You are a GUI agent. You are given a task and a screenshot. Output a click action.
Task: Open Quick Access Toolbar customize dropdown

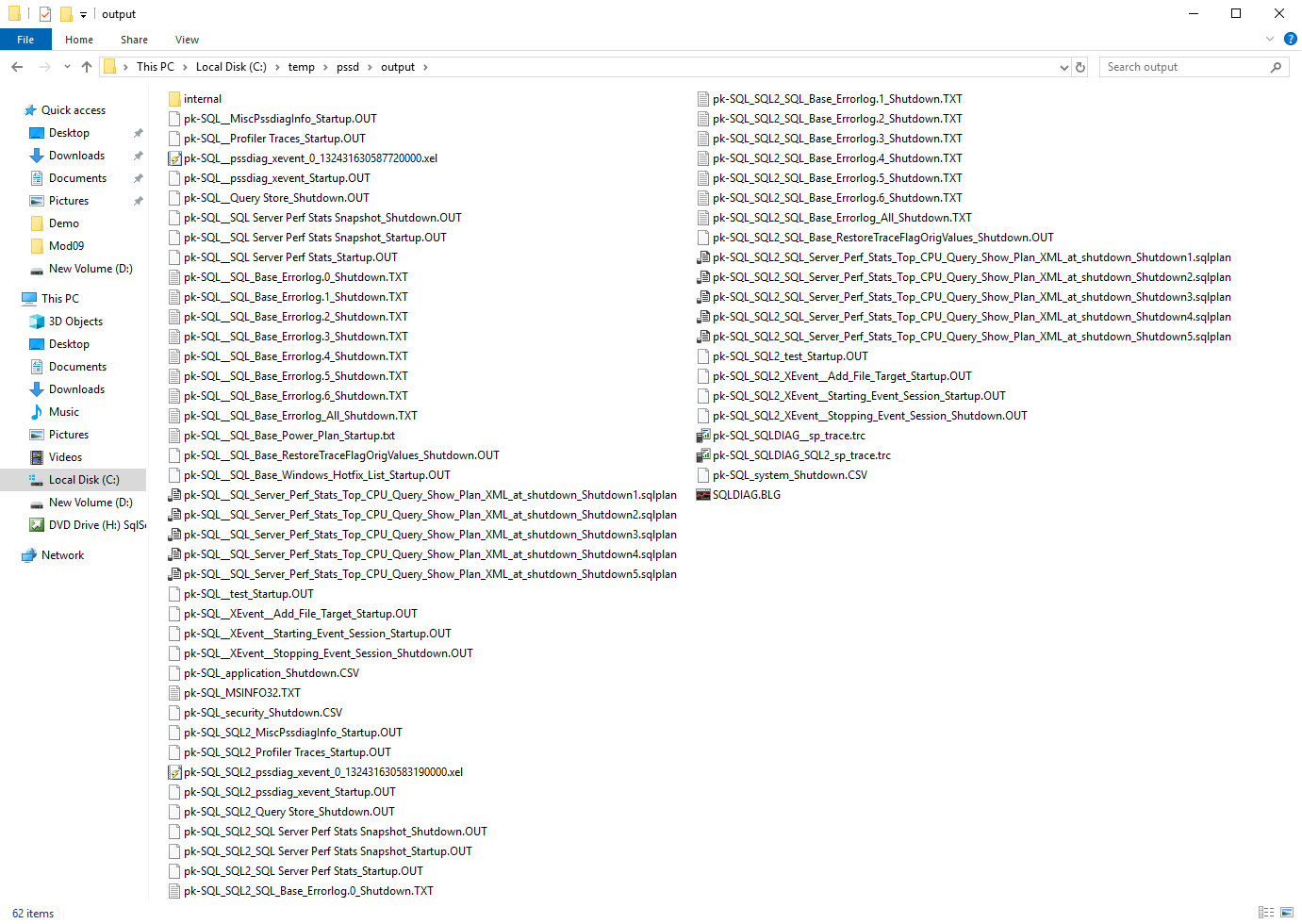point(83,14)
